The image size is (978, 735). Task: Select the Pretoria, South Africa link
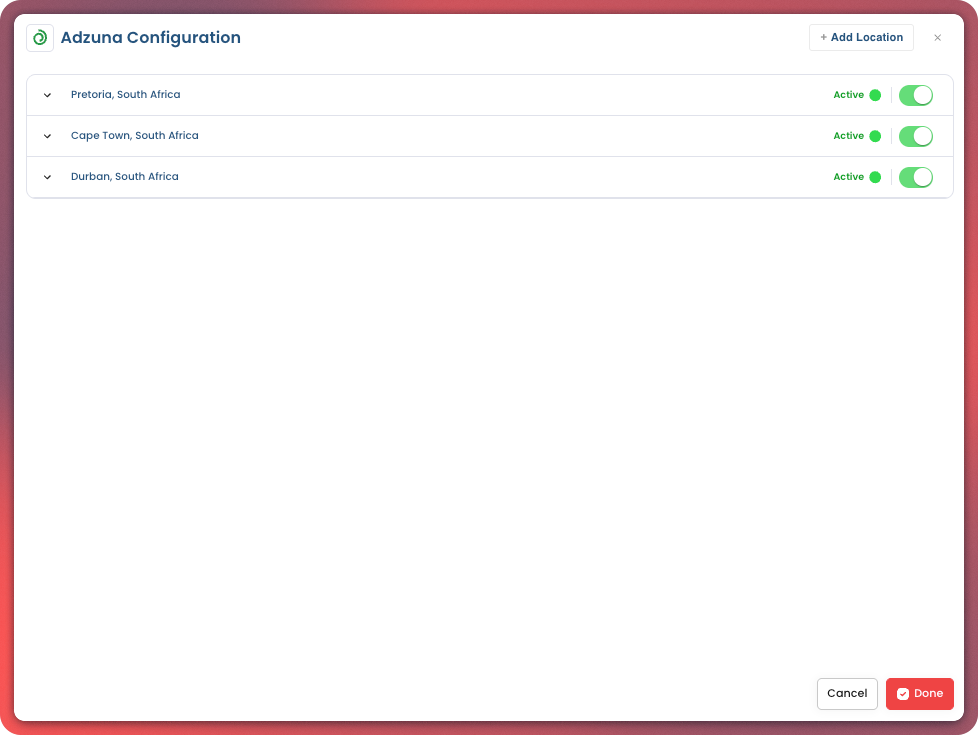pos(125,94)
